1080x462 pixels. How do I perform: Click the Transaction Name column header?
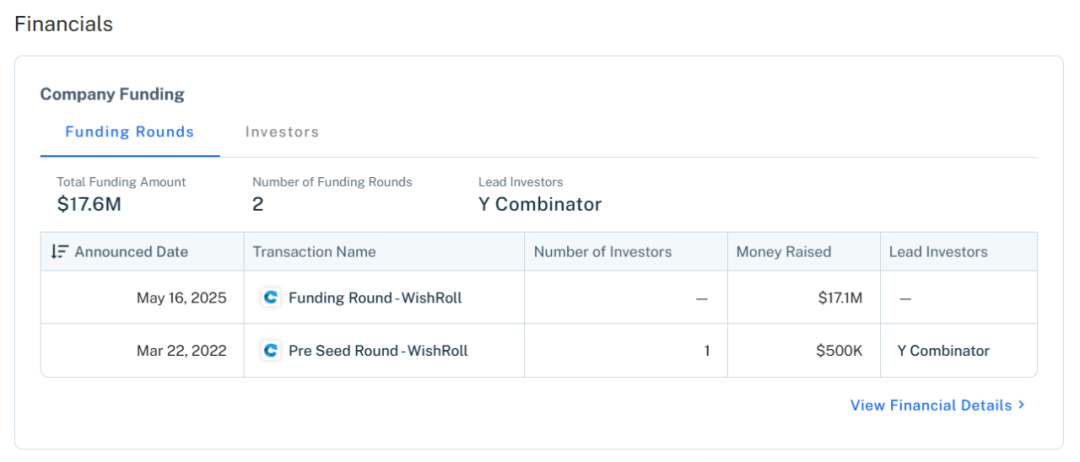tap(314, 252)
